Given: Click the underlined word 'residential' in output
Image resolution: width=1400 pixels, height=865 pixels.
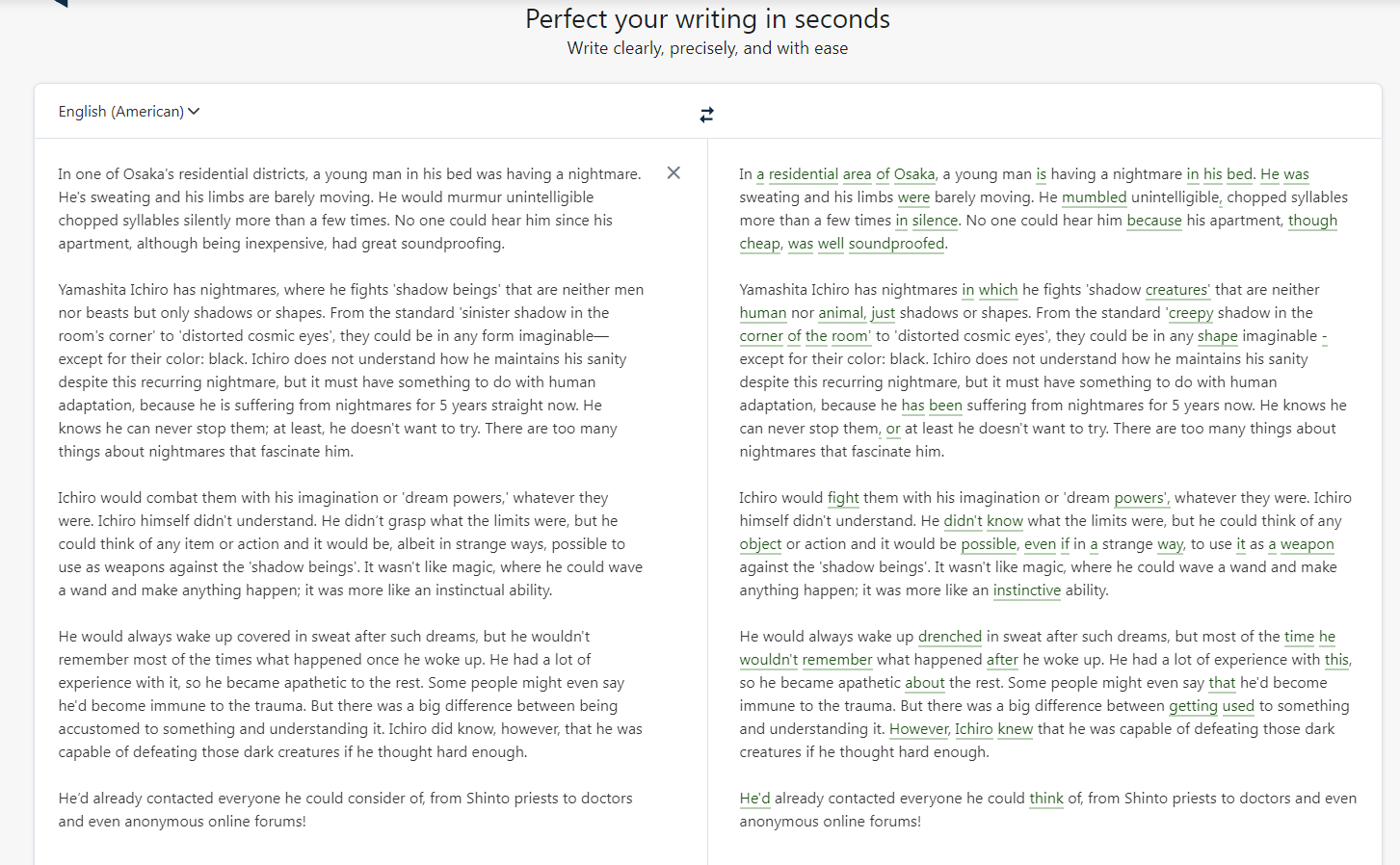Looking at the screenshot, I should (x=803, y=174).
